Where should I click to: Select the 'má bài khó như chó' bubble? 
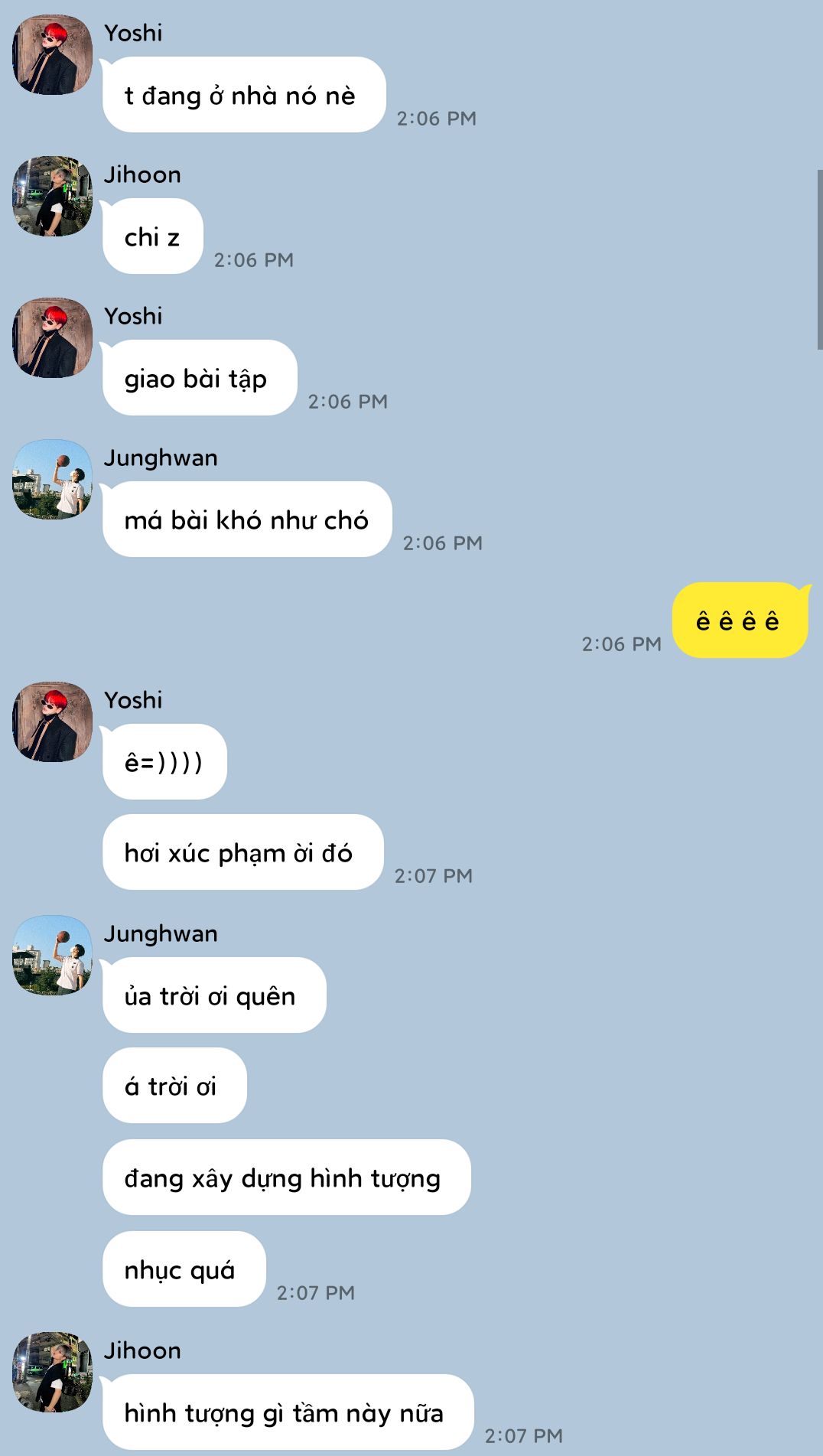[x=246, y=520]
